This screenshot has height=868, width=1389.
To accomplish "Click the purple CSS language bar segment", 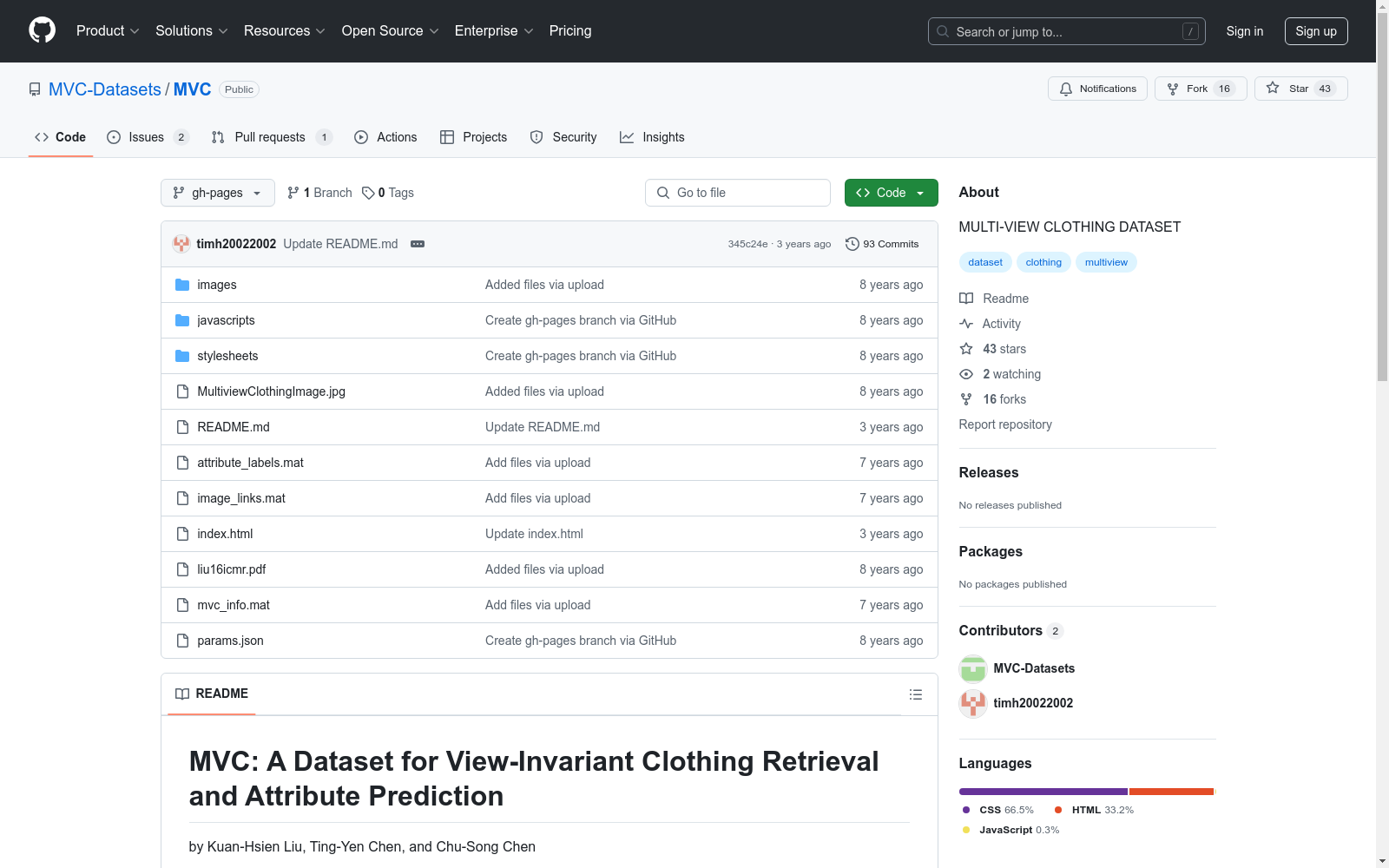I will [x=1043, y=792].
